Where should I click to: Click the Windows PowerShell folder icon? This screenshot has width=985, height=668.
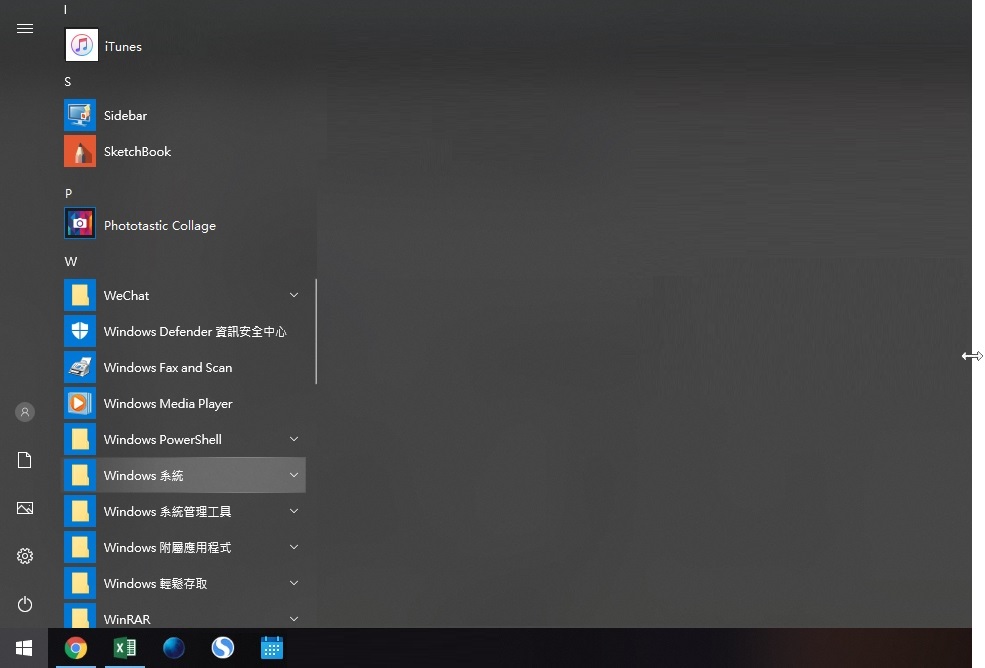[80, 439]
